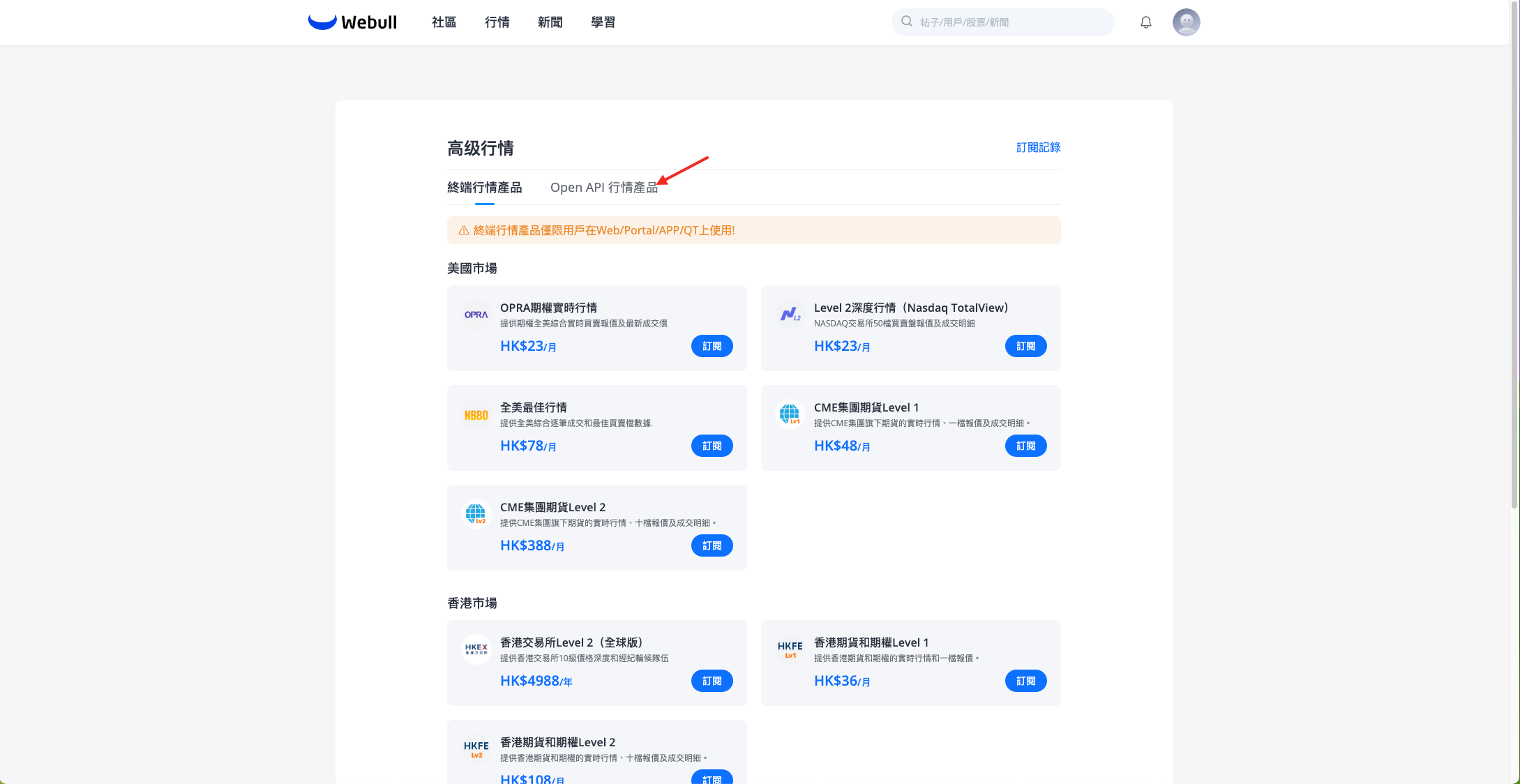Open the 行情 navigation item
Viewport: 1520px width, 784px height.
point(497,22)
